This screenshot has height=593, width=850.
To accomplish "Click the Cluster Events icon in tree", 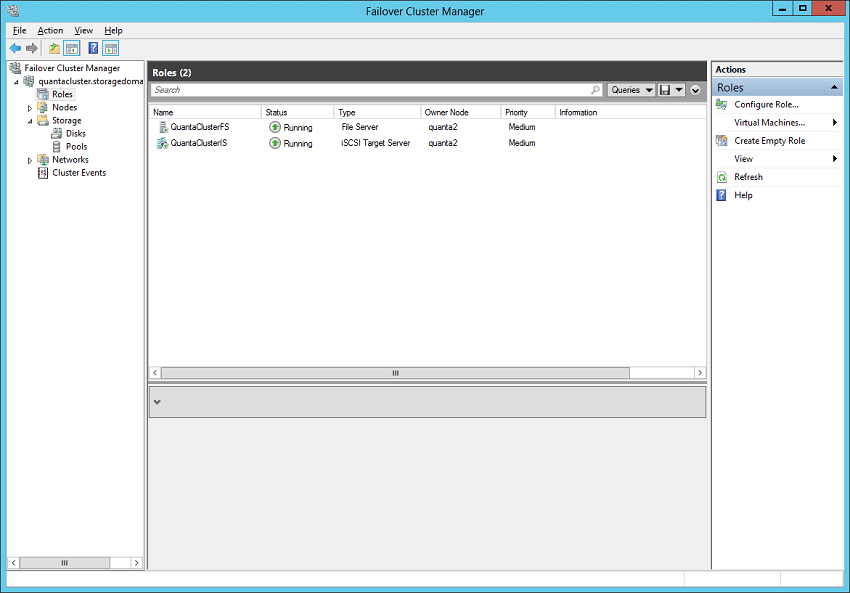I will point(43,173).
